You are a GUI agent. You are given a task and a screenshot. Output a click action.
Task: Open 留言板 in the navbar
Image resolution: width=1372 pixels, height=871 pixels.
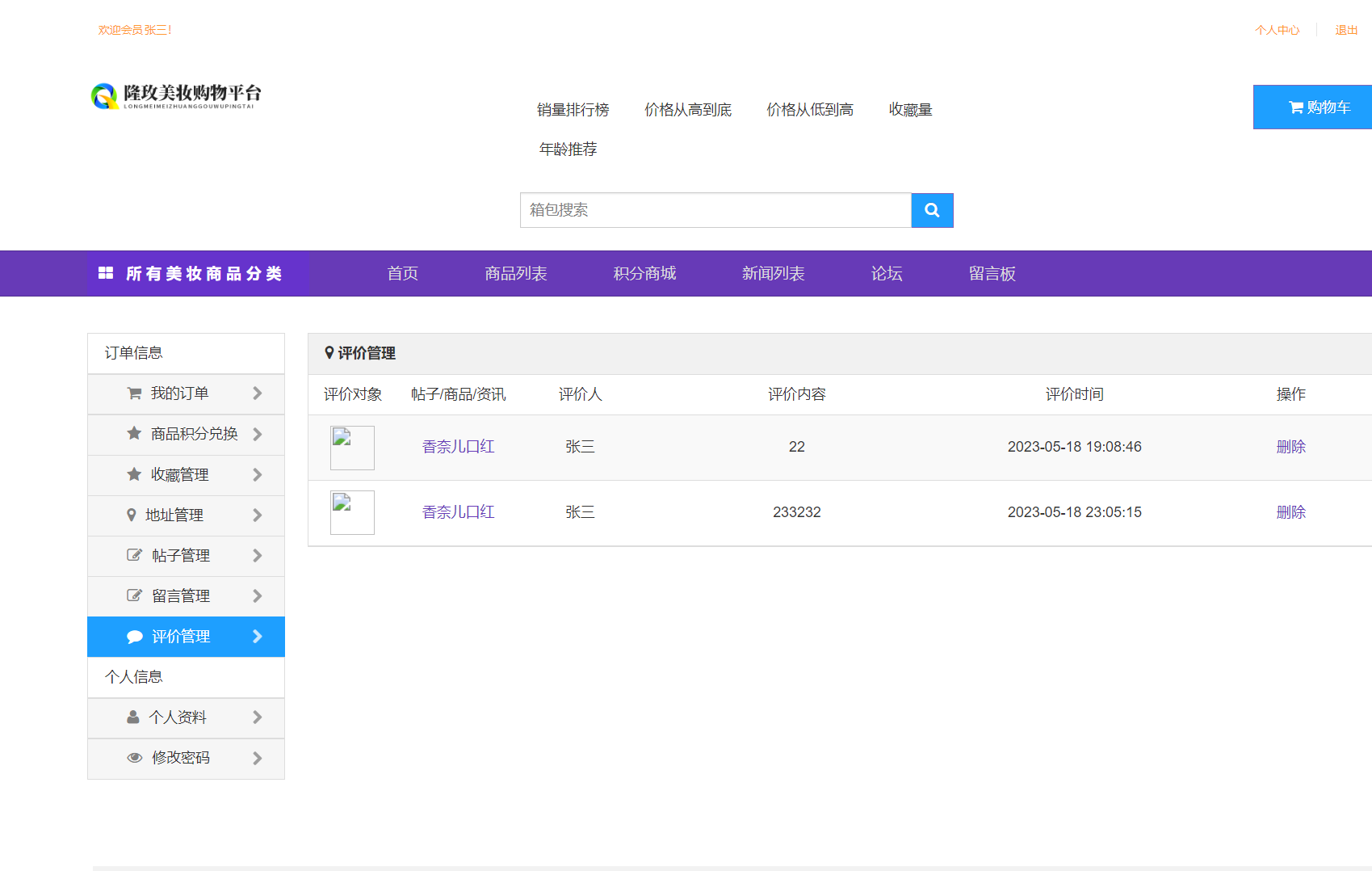pos(992,273)
